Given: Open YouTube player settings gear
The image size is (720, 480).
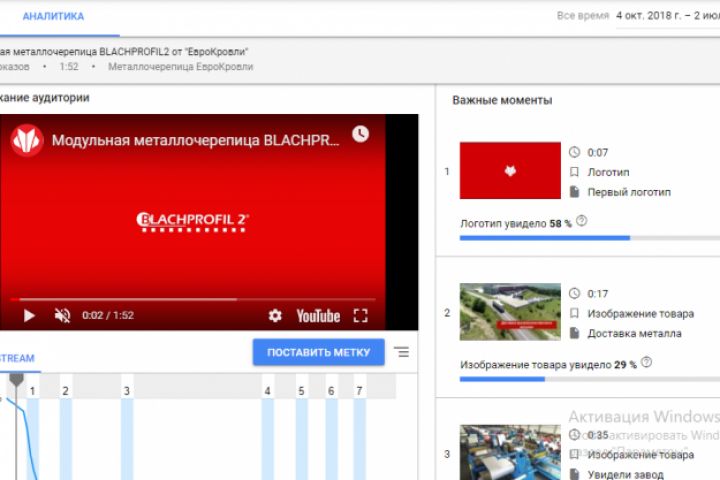Looking at the screenshot, I should (x=275, y=316).
